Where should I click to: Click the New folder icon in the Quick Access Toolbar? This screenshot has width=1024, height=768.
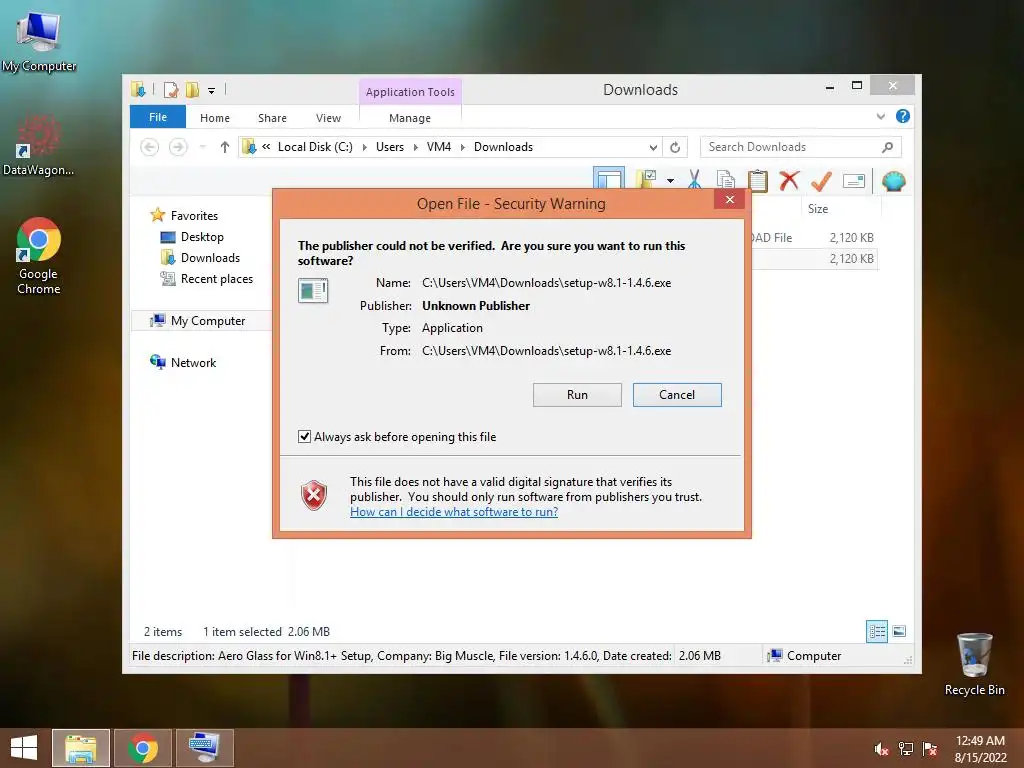192,89
